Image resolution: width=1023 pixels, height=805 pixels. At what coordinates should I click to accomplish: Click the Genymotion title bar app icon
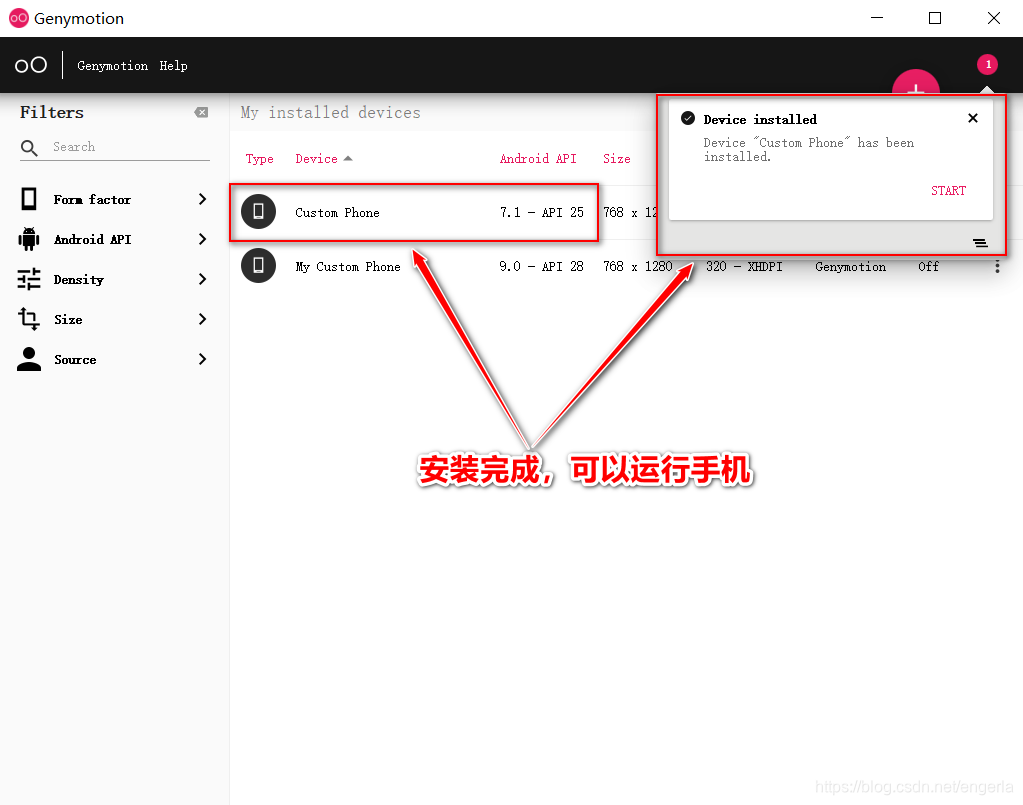pyautogui.click(x=18, y=18)
